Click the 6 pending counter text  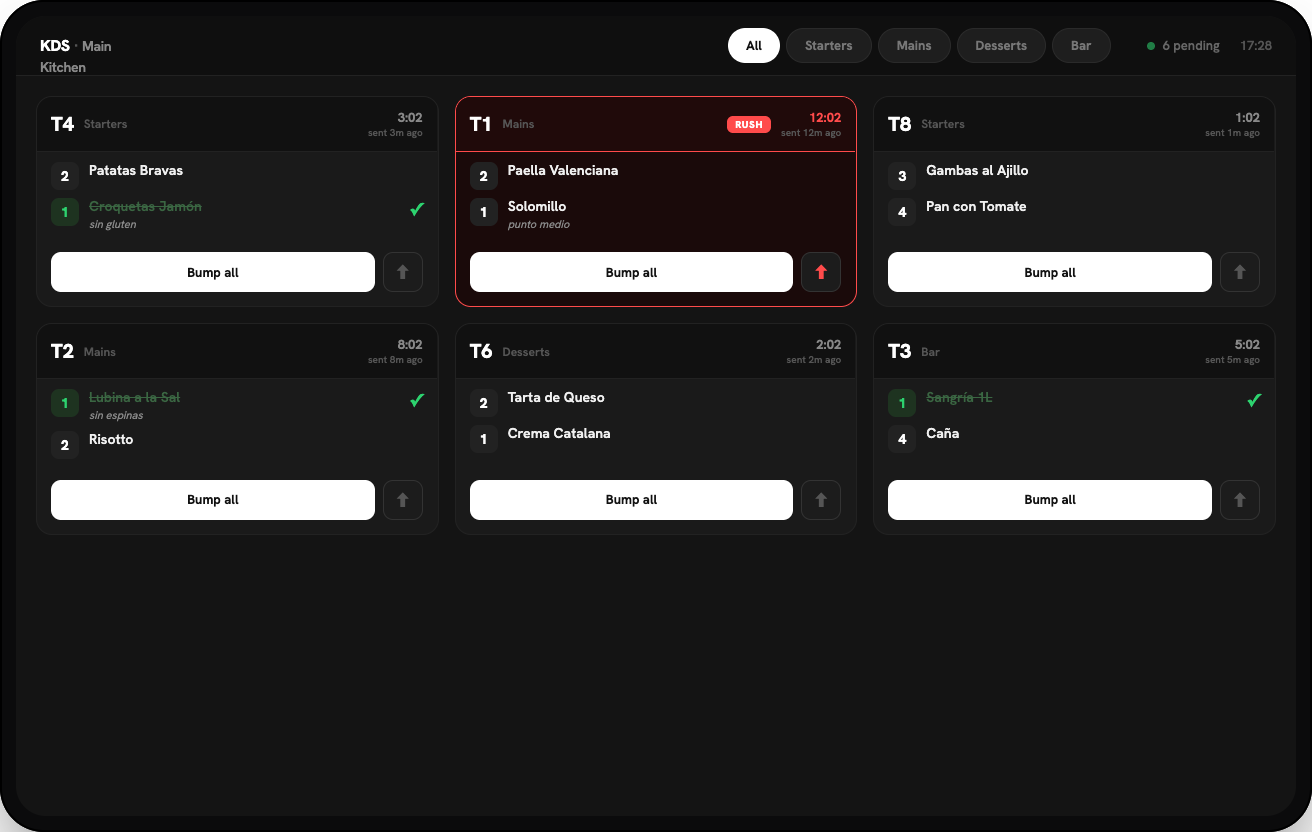(1191, 46)
